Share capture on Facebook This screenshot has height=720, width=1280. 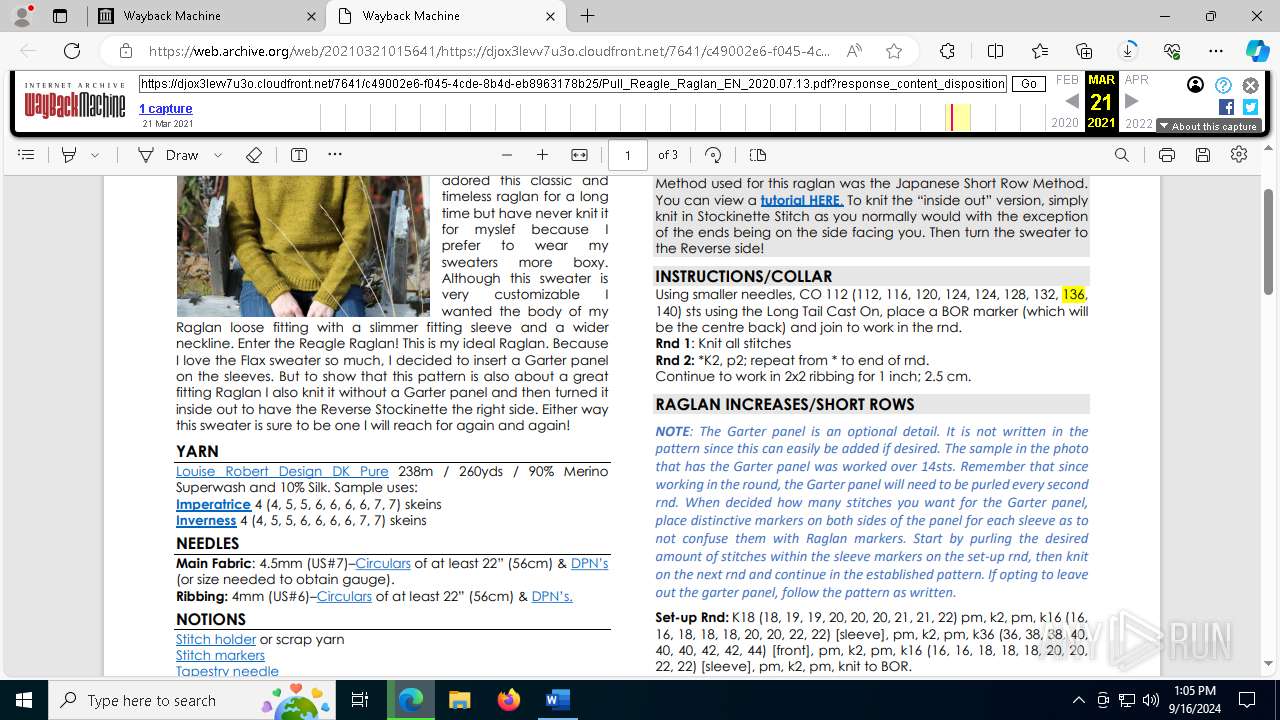pos(1226,107)
